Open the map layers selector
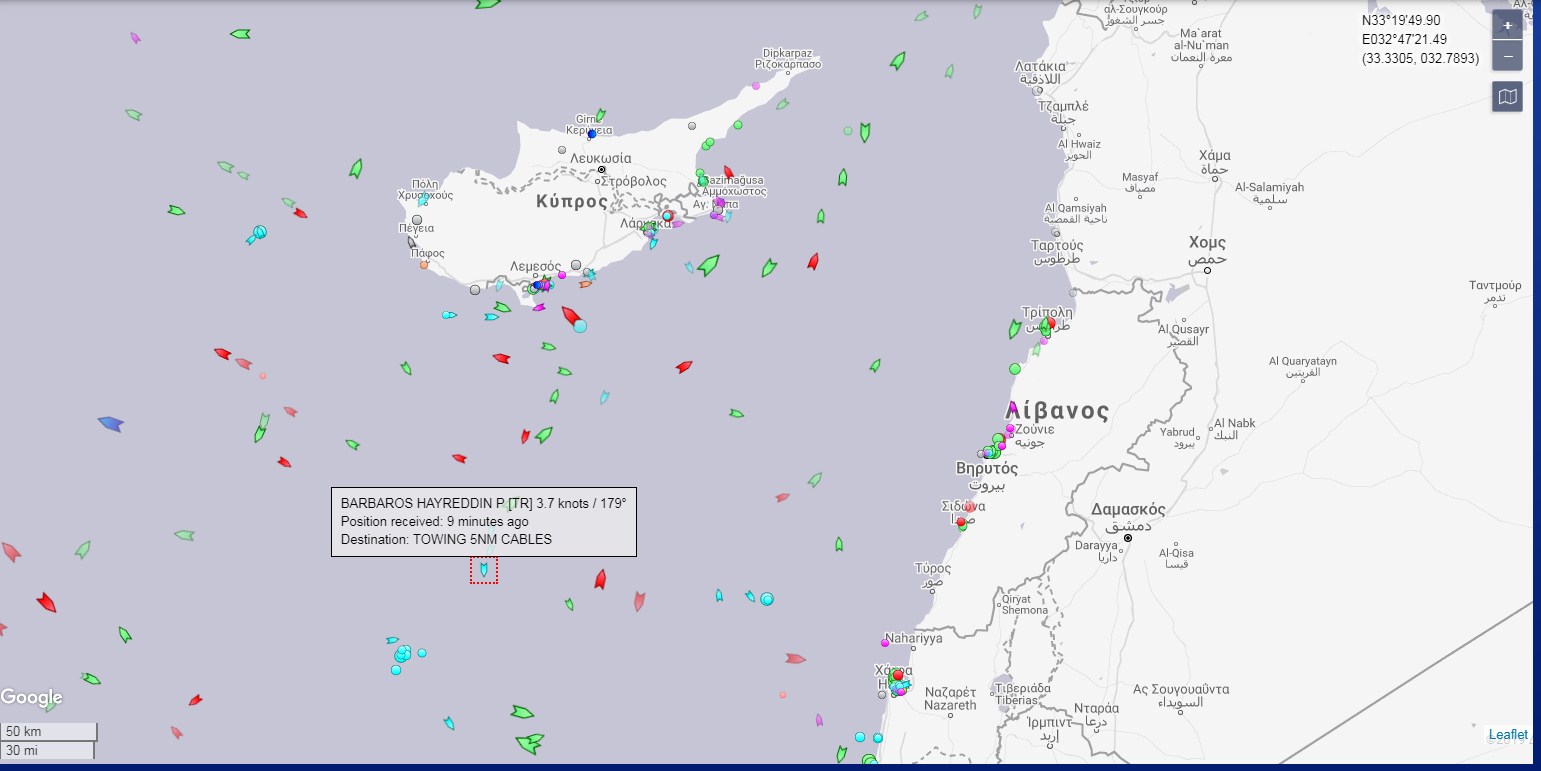Screen dimensions: 1541x771 coord(1507,97)
